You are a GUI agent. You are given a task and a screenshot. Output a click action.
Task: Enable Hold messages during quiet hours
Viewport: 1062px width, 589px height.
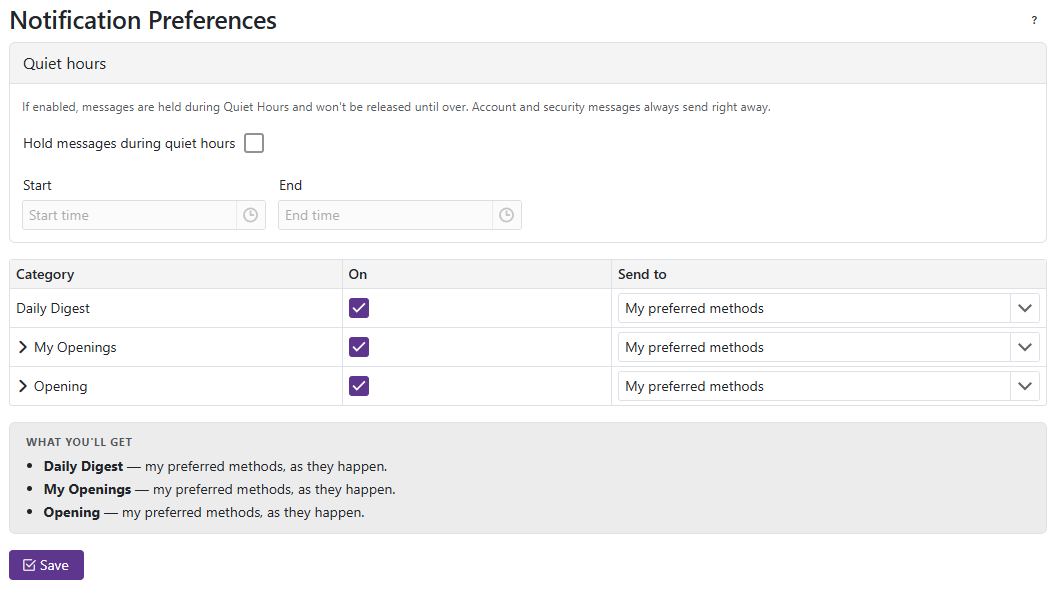[254, 143]
